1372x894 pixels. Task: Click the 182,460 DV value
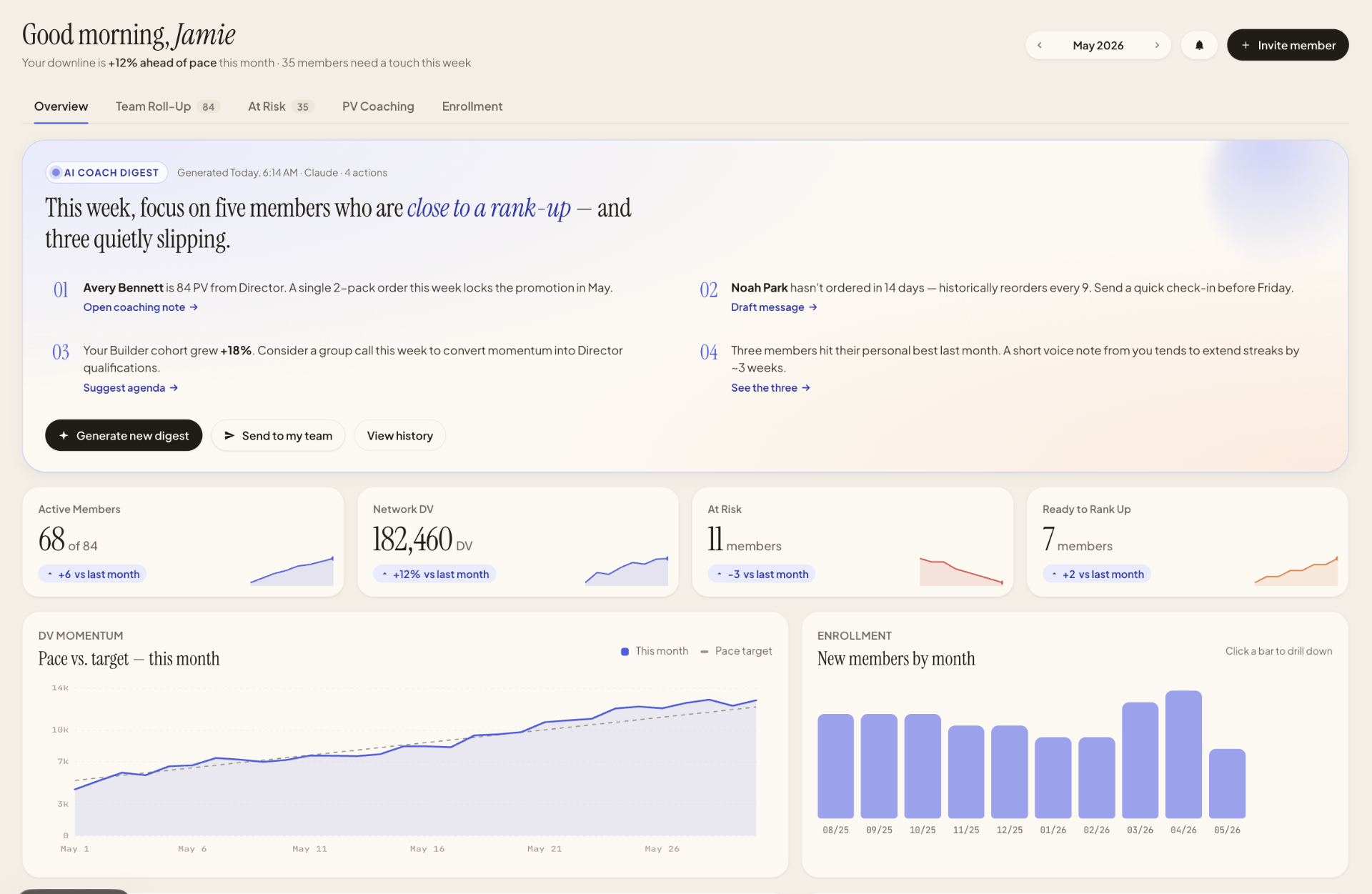422,540
